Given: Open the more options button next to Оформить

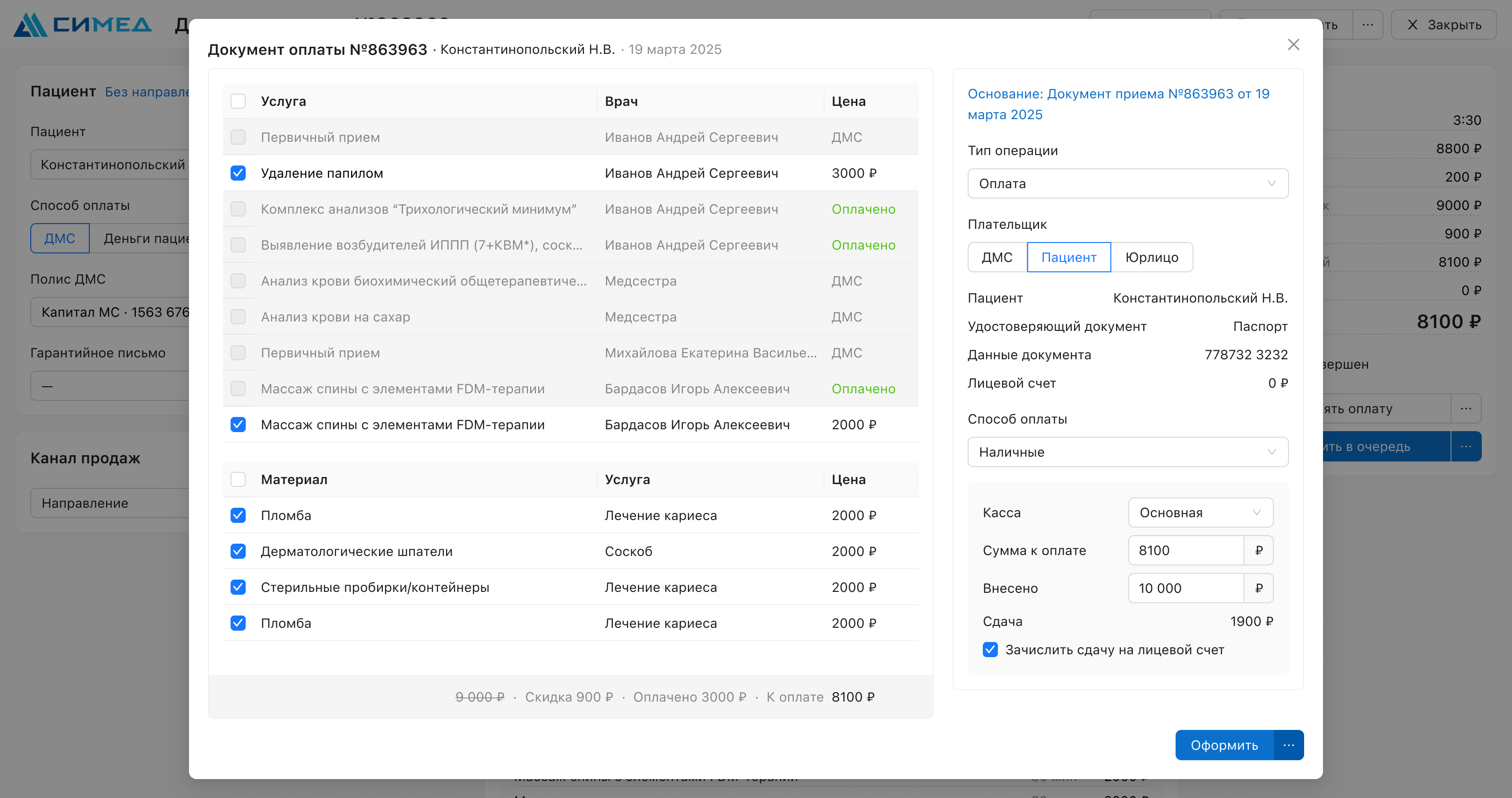Looking at the screenshot, I should [1289, 745].
